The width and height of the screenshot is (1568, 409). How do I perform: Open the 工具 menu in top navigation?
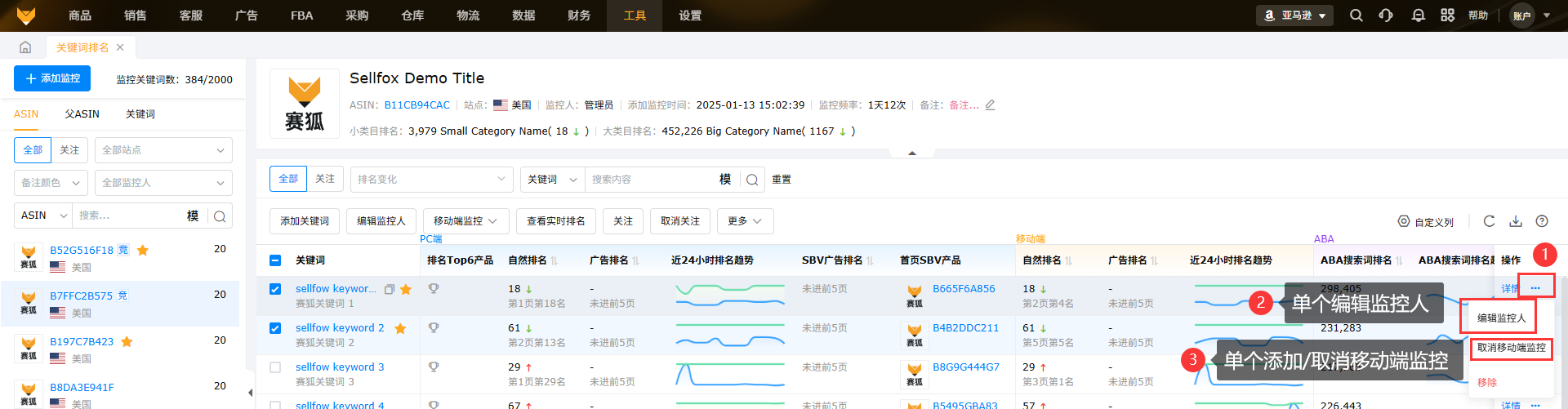click(635, 16)
